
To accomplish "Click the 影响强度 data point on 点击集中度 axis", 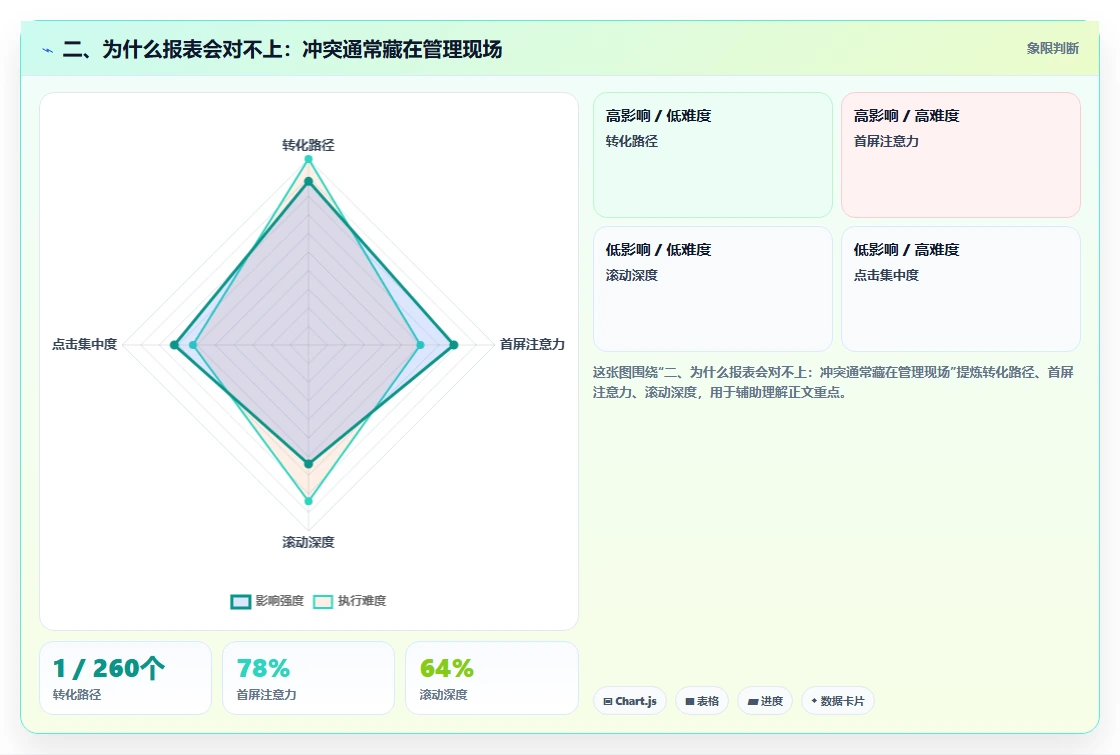I will click(174, 345).
